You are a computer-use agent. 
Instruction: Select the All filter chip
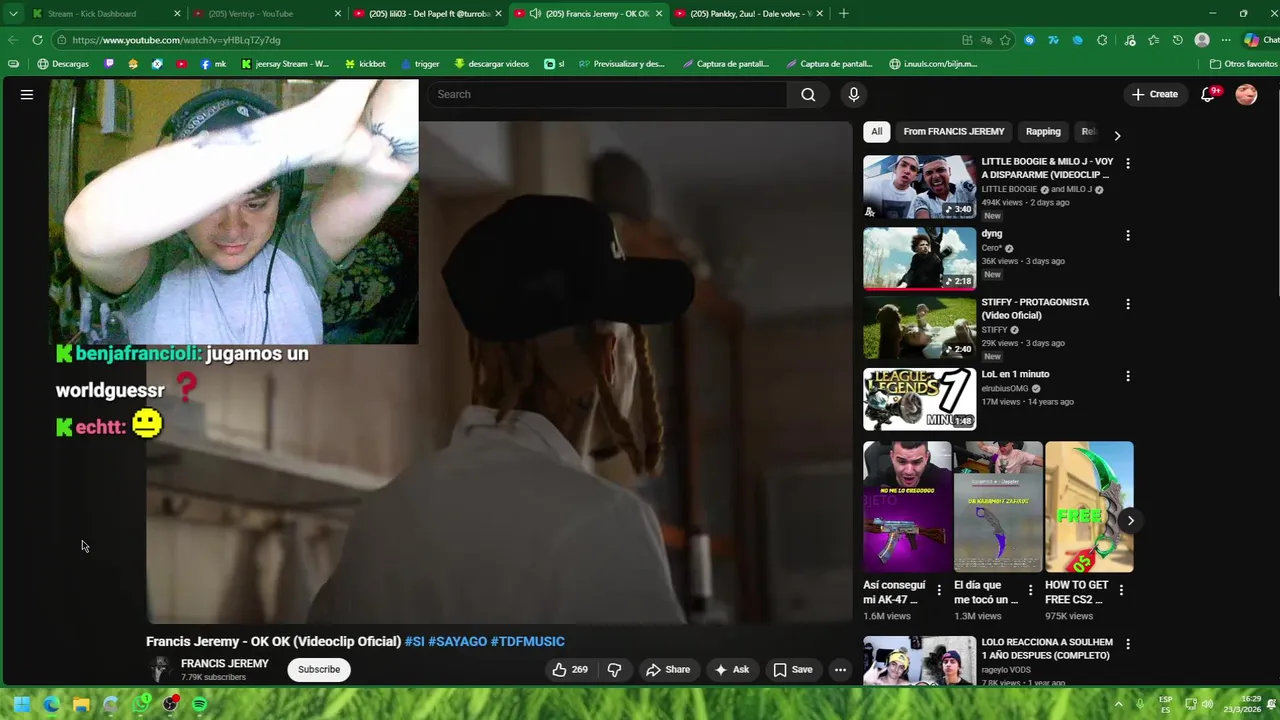[x=877, y=132]
